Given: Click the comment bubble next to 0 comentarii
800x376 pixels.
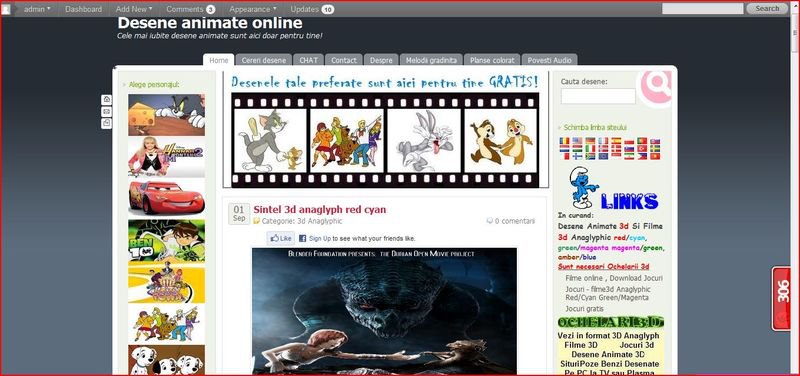Looking at the screenshot, I should pyautogui.click(x=489, y=221).
